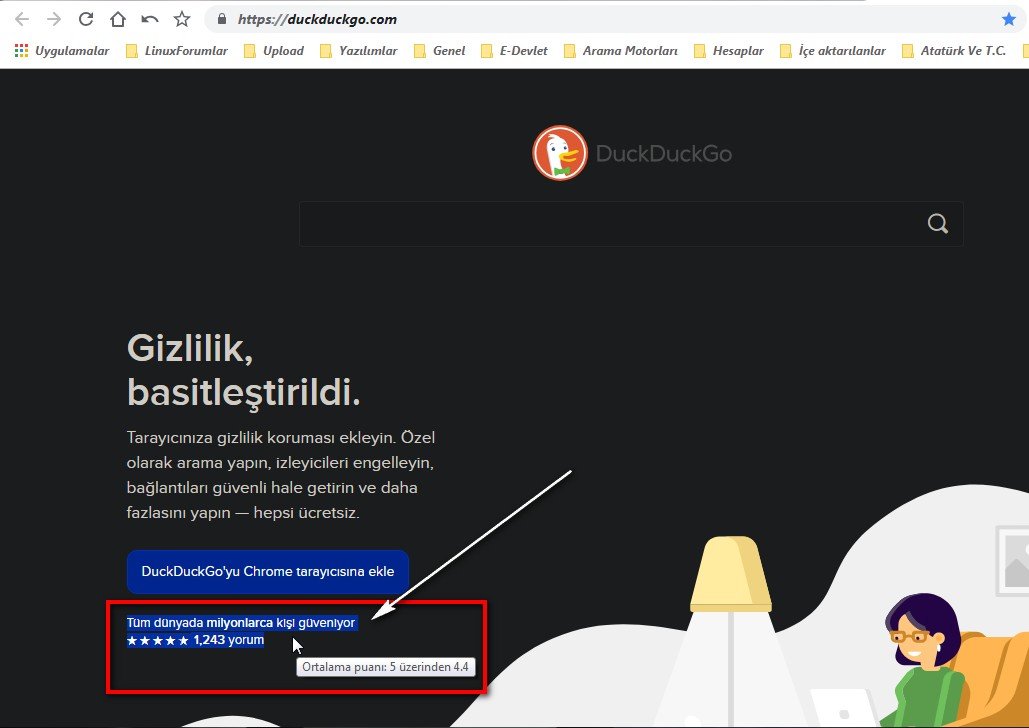Open the E-Devlet bookmark folder

click(x=514, y=51)
